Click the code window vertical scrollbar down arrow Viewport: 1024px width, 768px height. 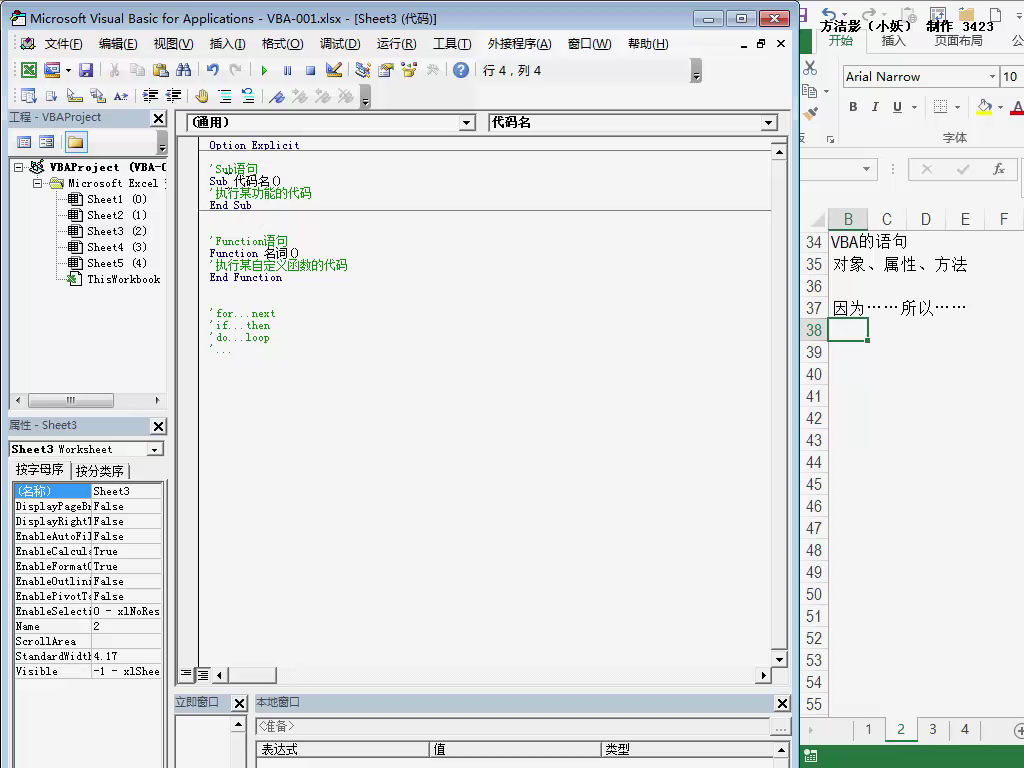point(778,659)
